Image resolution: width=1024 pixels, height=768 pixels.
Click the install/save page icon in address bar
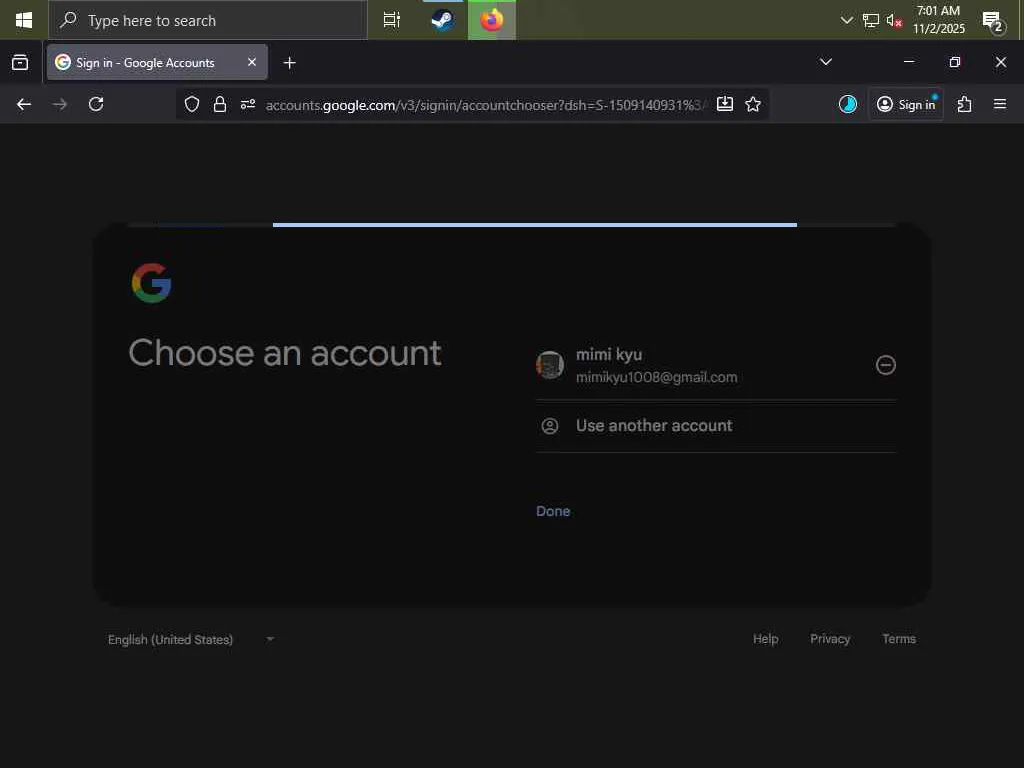[x=725, y=104]
